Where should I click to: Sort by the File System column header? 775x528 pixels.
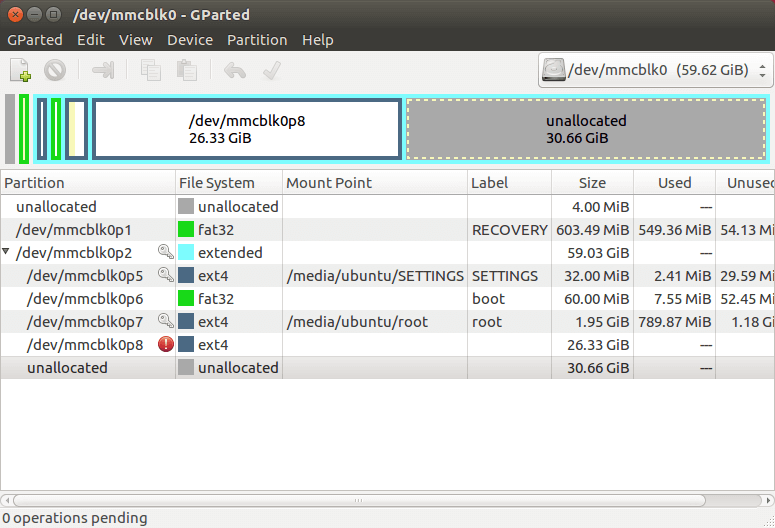(227, 183)
